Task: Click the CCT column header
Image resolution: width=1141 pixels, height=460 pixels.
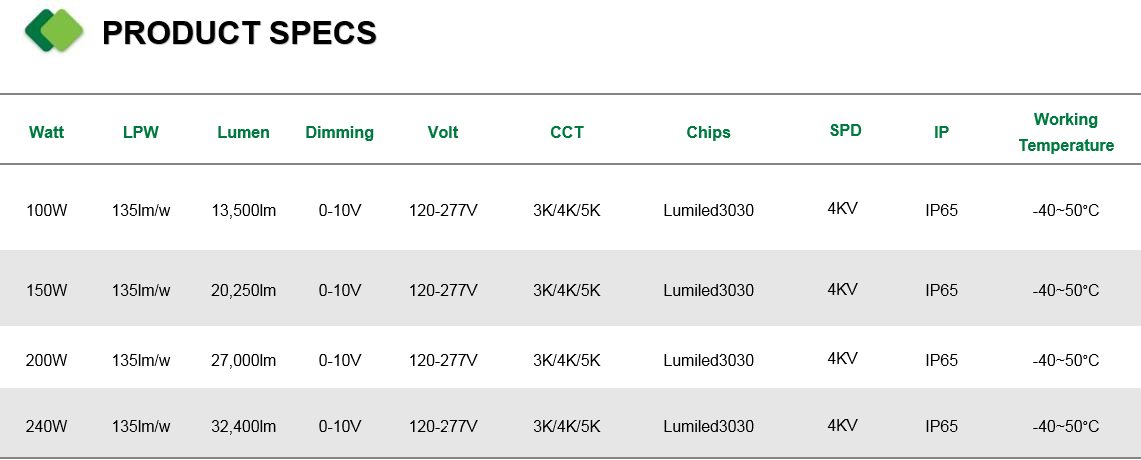Action: click(x=567, y=132)
